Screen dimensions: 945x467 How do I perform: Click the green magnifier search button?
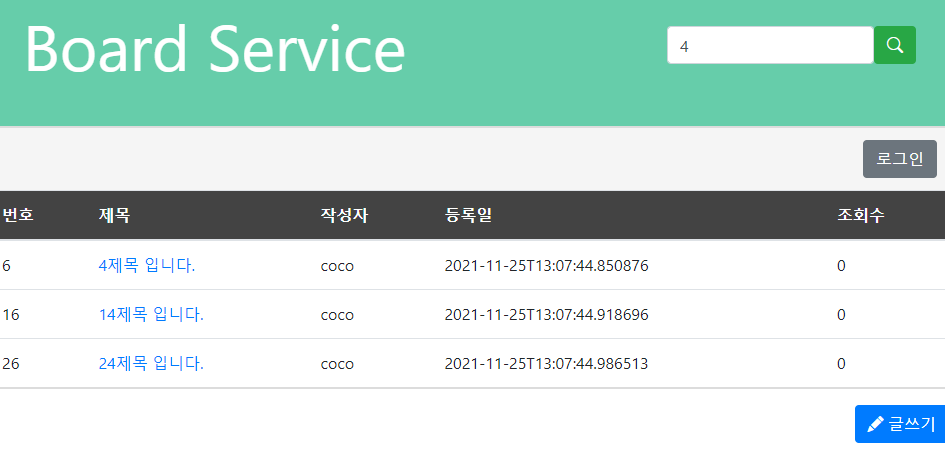coord(894,45)
